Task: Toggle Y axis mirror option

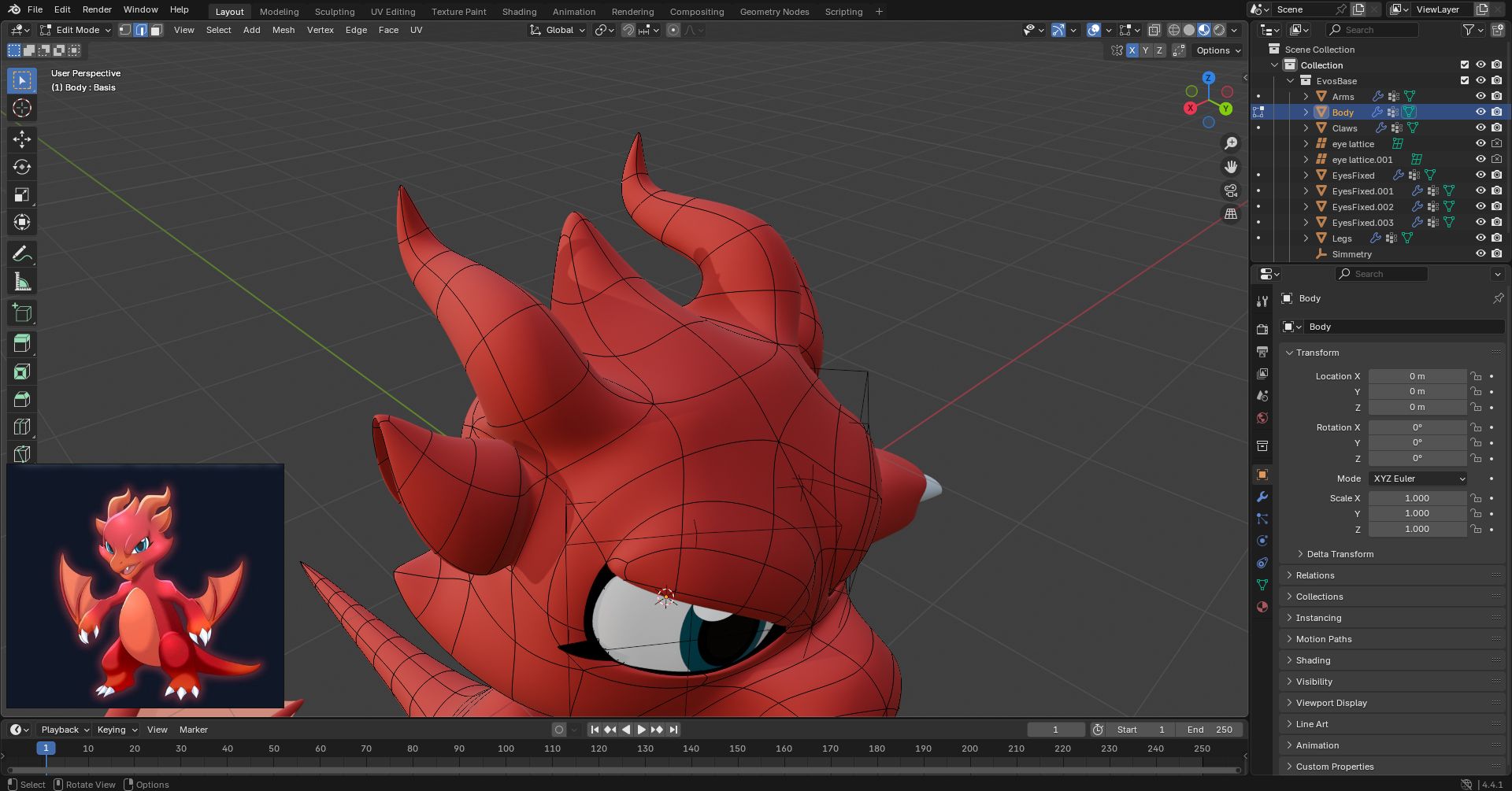Action: coord(1146,50)
